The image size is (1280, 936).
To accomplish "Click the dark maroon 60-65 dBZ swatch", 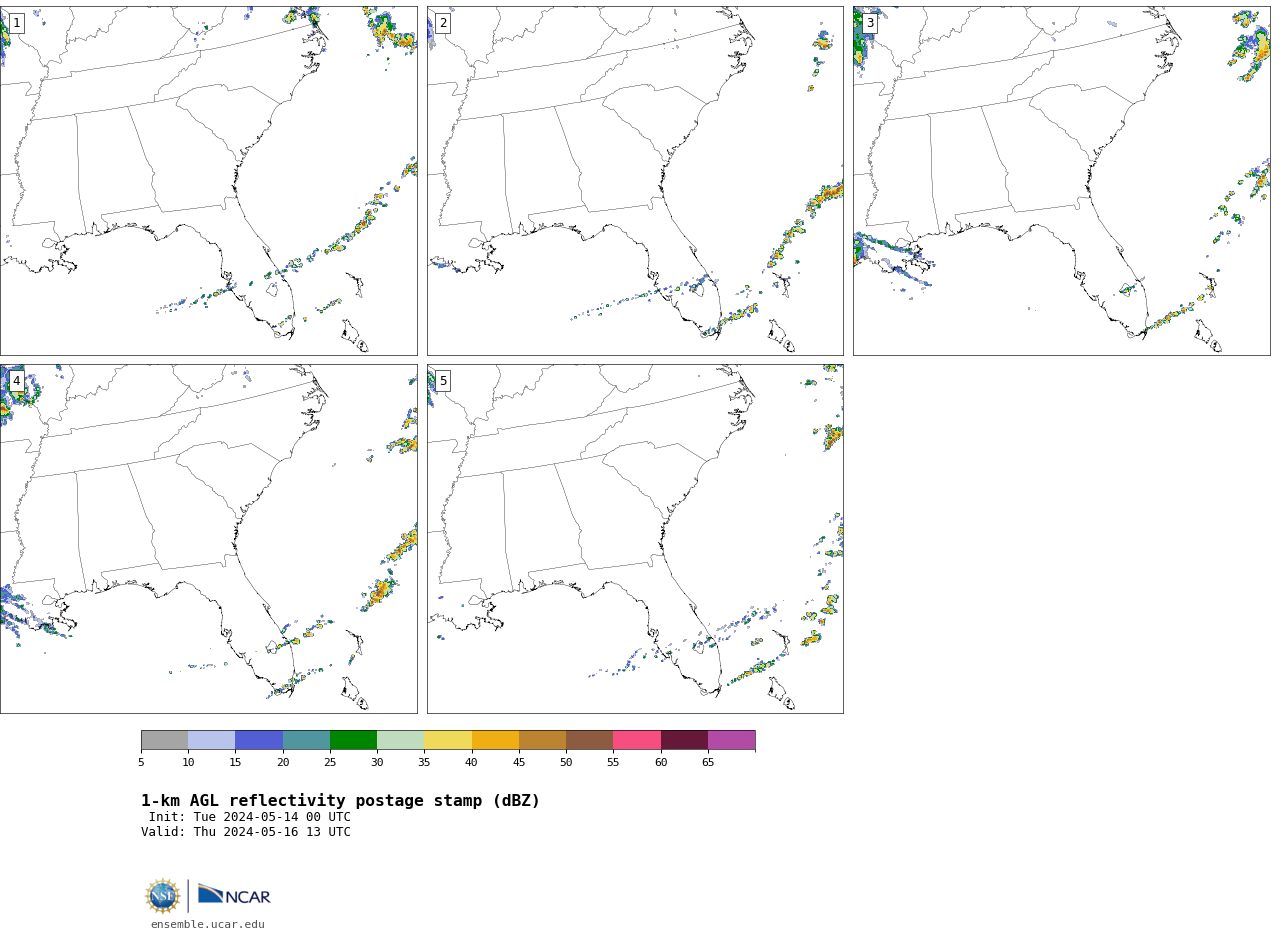I will (684, 740).
